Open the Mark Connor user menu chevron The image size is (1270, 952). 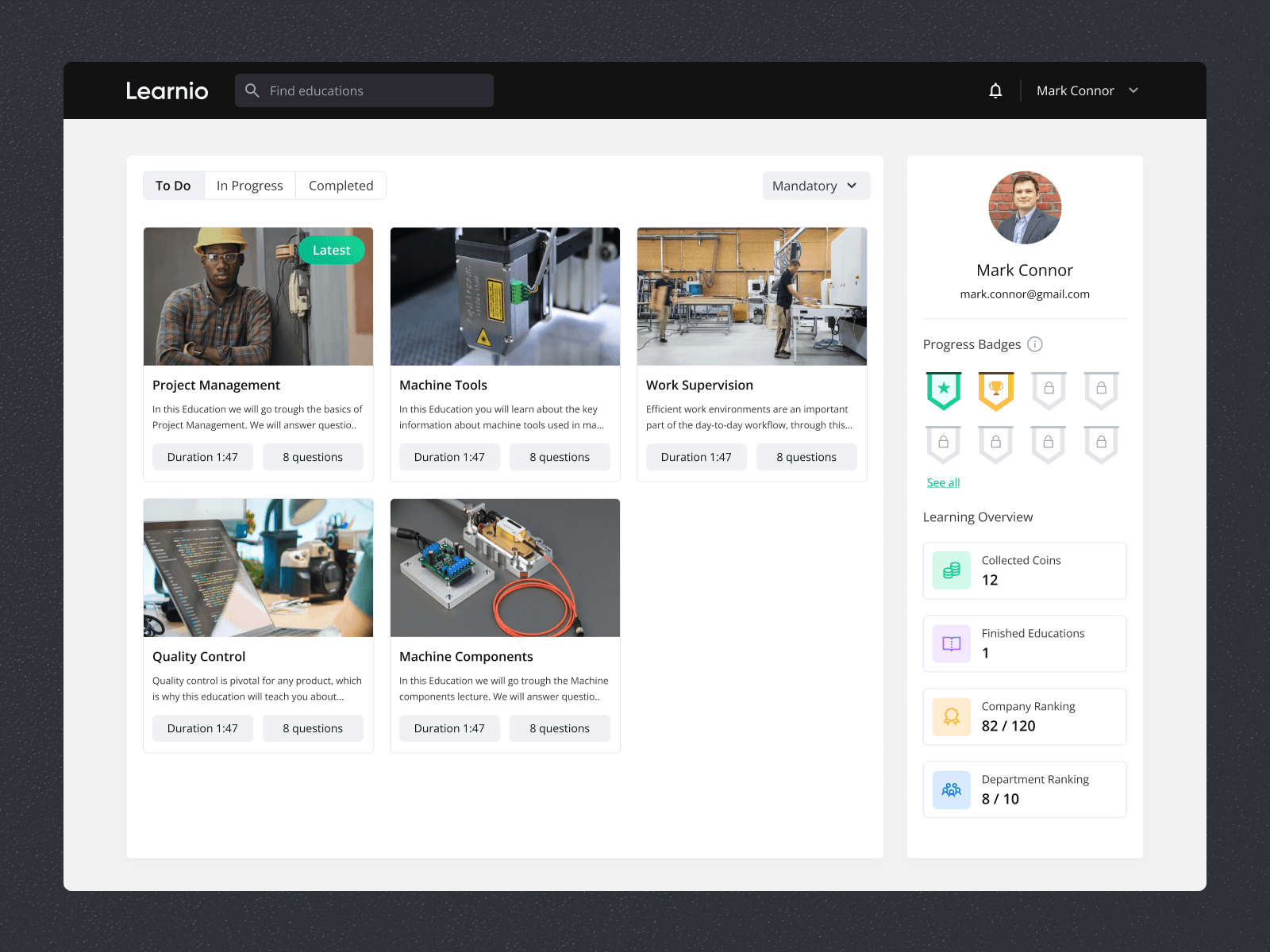[x=1133, y=90]
